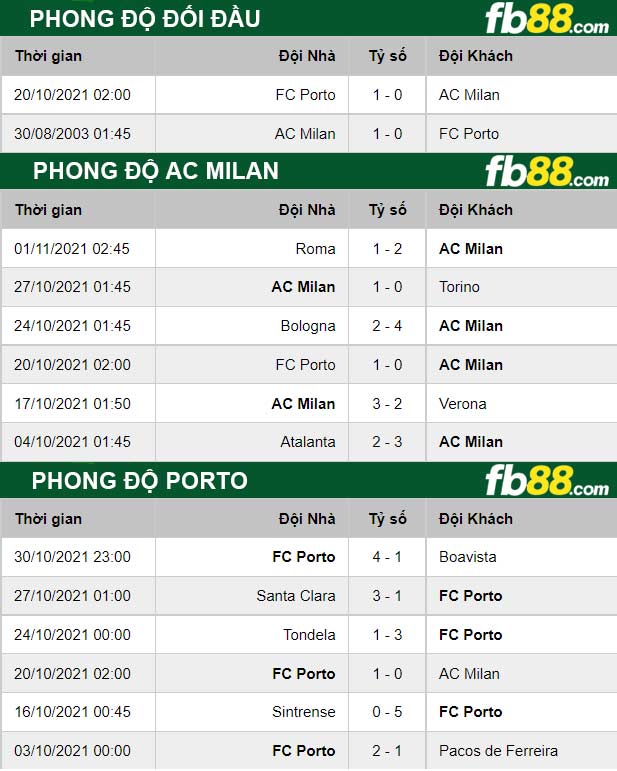Viewport: 617px width, 771px height.
Task: Click the Đội Khách header in Porto table
Action: (475, 519)
